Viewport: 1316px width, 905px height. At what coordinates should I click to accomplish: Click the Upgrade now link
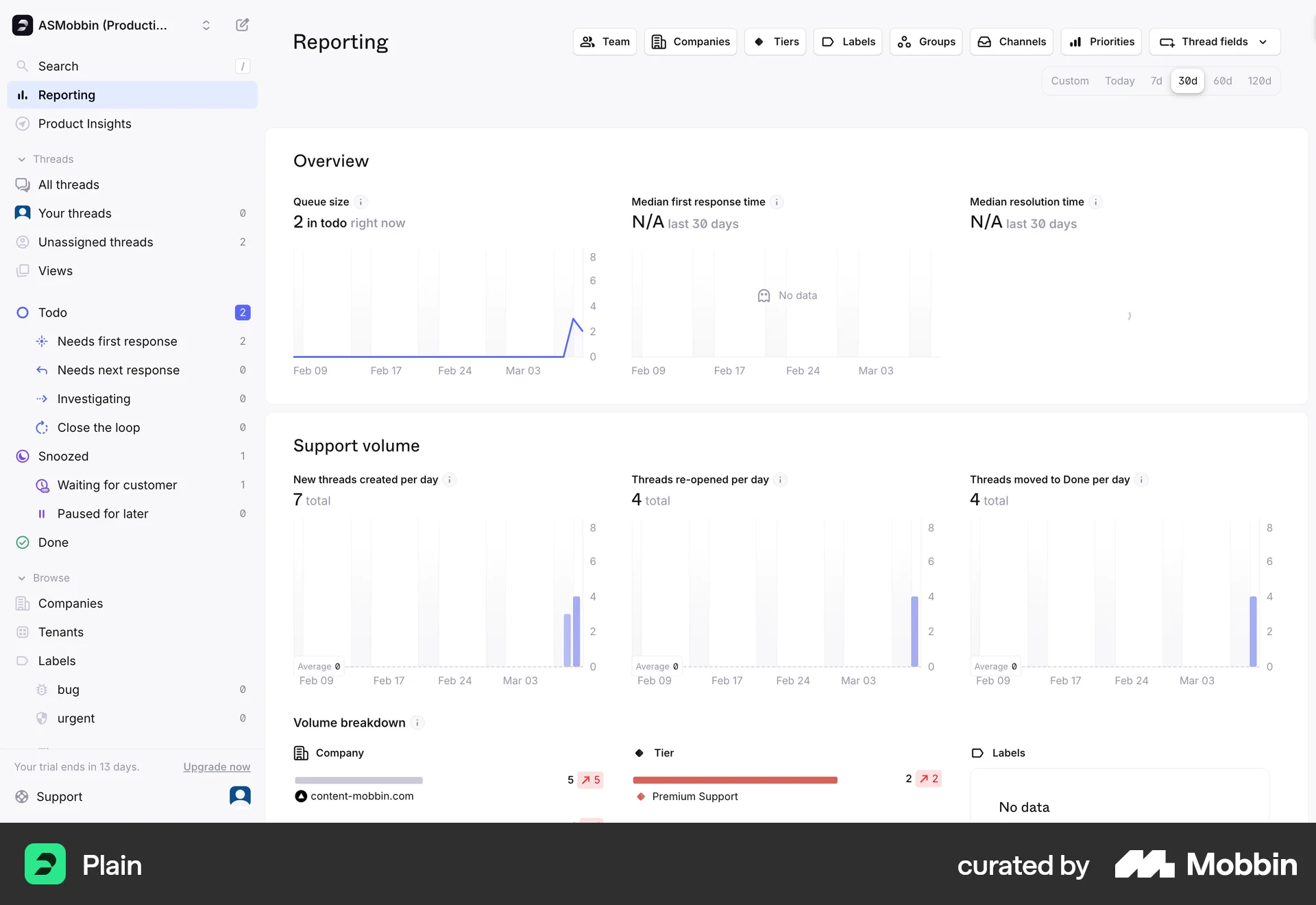[216, 767]
